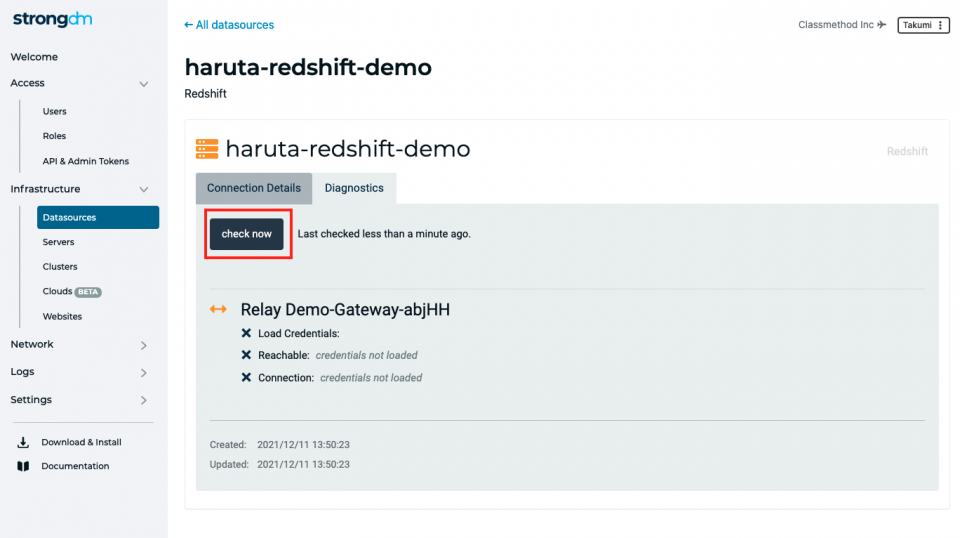This screenshot has width=960, height=538.
Task: Click the X beside Load Credentials
Action: click(246, 333)
